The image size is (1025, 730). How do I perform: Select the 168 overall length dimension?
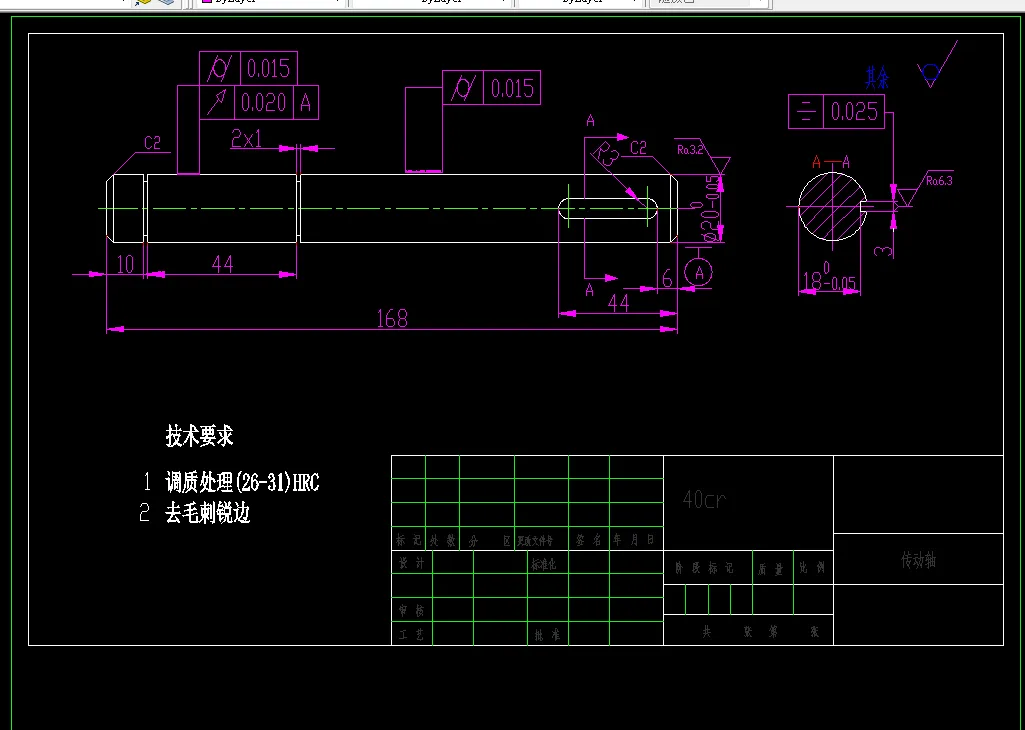[x=392, y=318]
